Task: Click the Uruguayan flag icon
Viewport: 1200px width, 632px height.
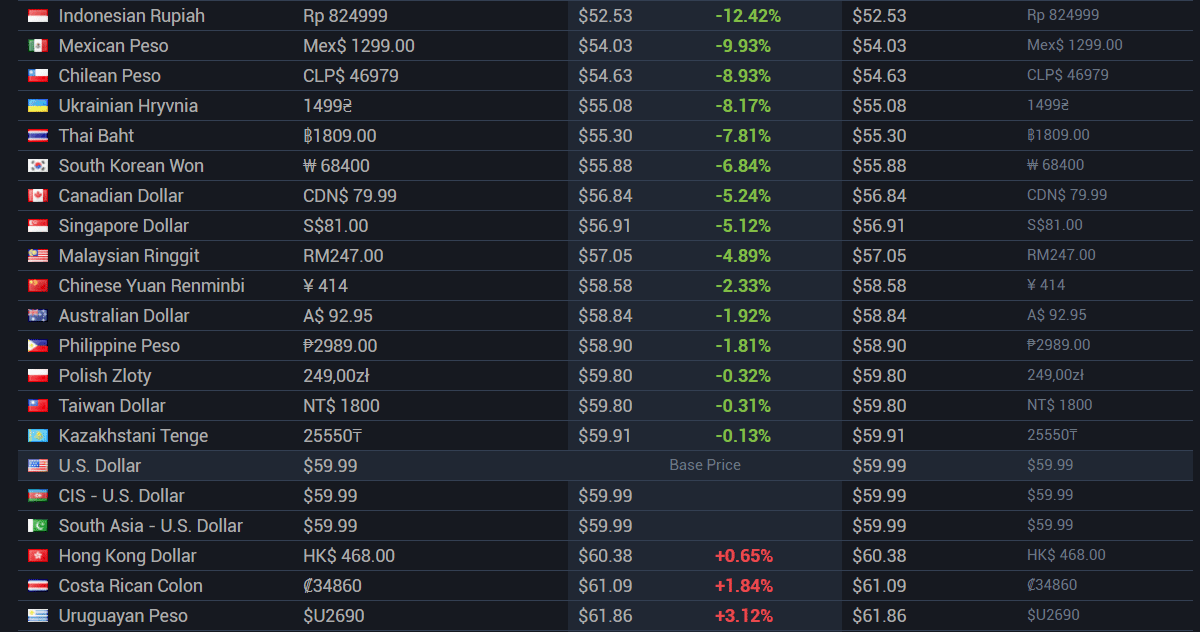Action: 38,616
